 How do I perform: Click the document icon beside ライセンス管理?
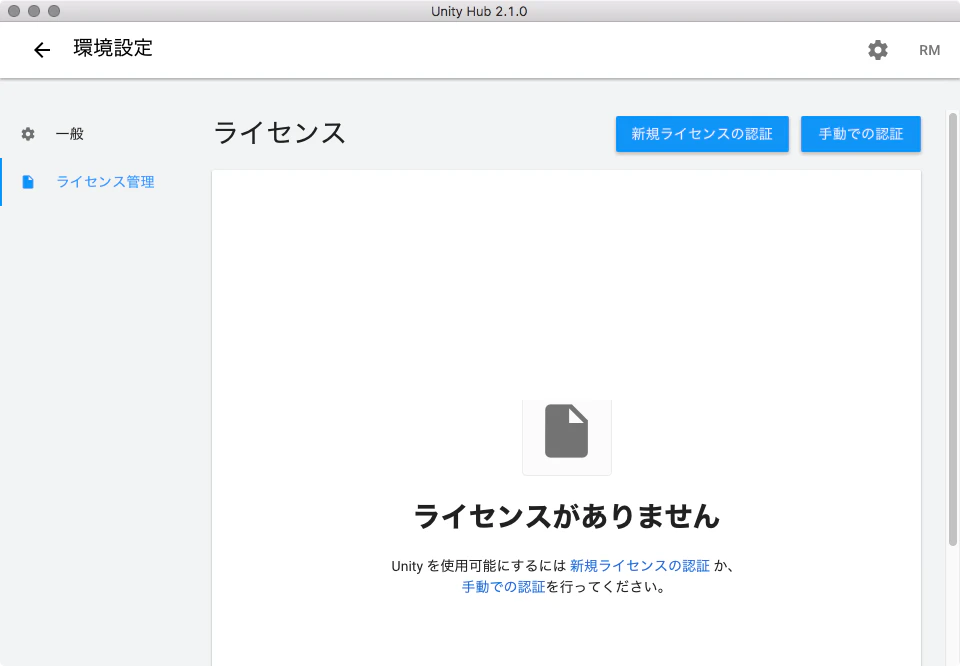pos(28,181)
